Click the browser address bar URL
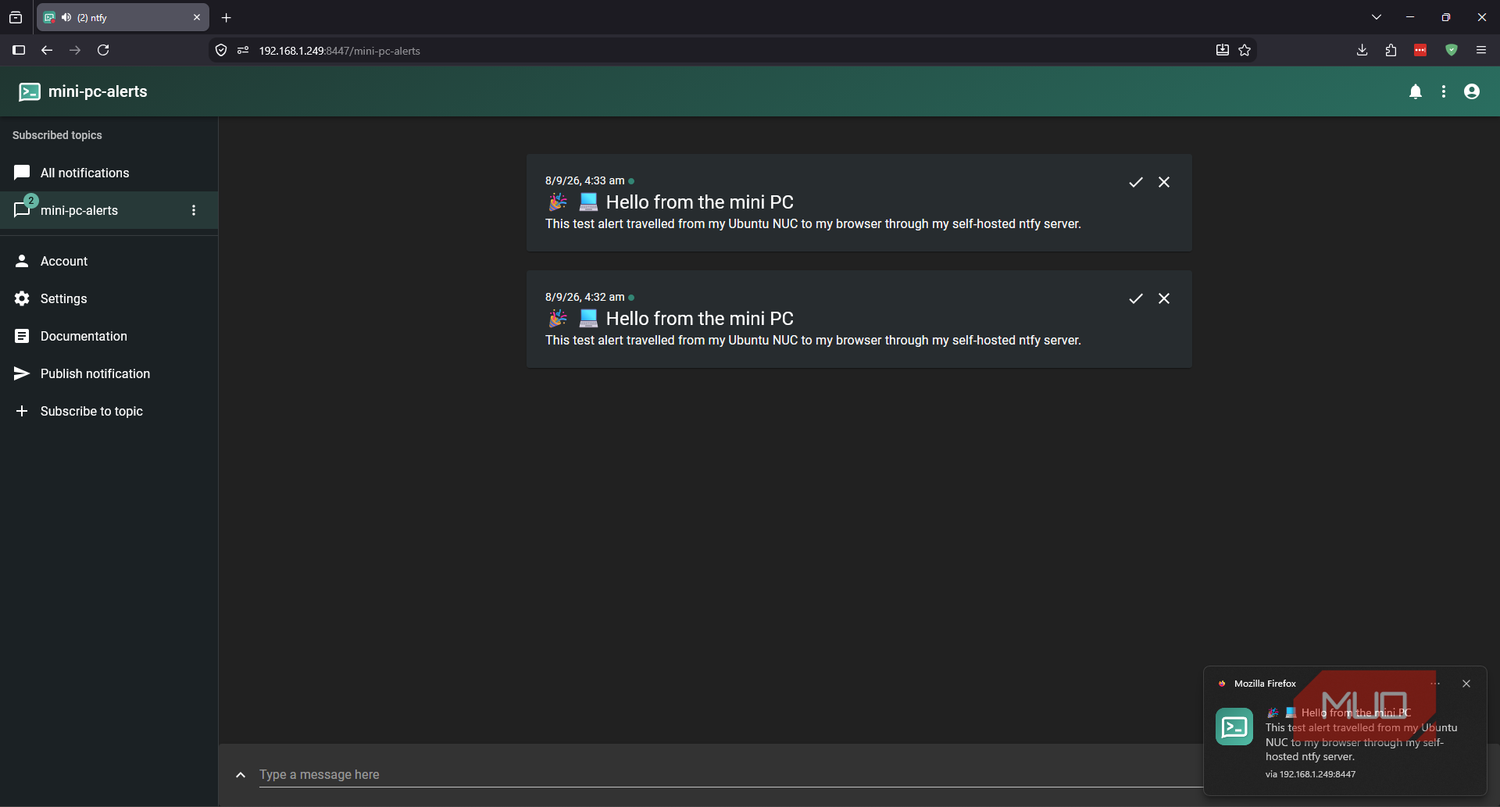This screenshot has width=1500, height=807. 340,50
